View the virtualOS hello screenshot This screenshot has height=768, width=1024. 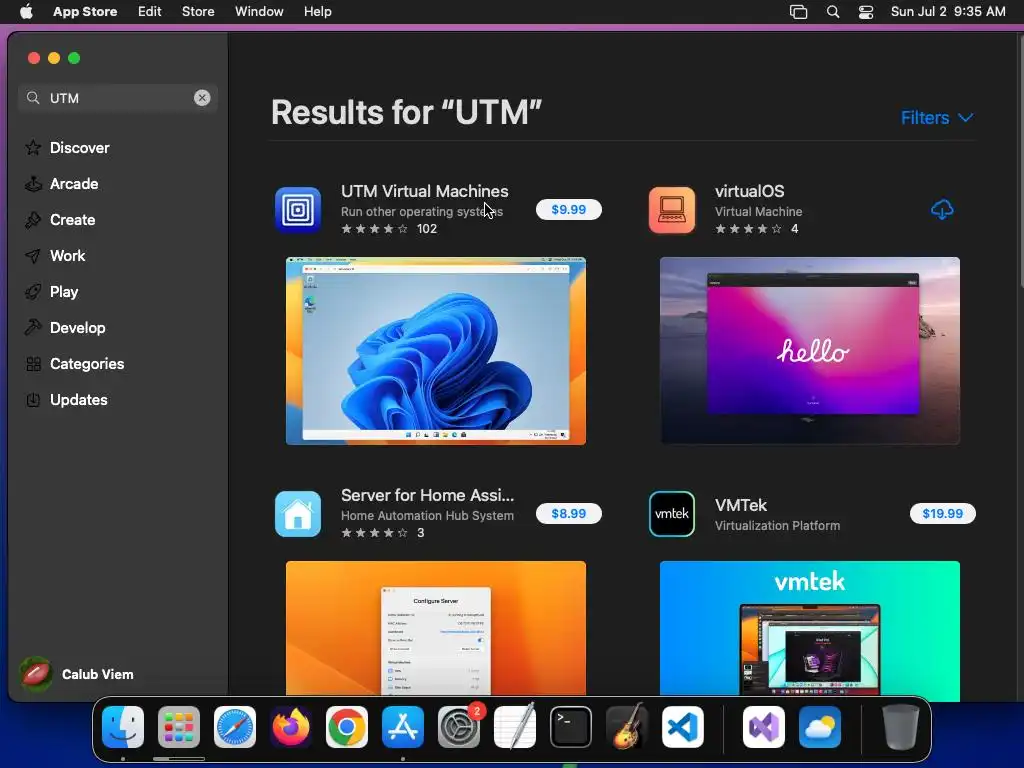click(x=810, y=351)
